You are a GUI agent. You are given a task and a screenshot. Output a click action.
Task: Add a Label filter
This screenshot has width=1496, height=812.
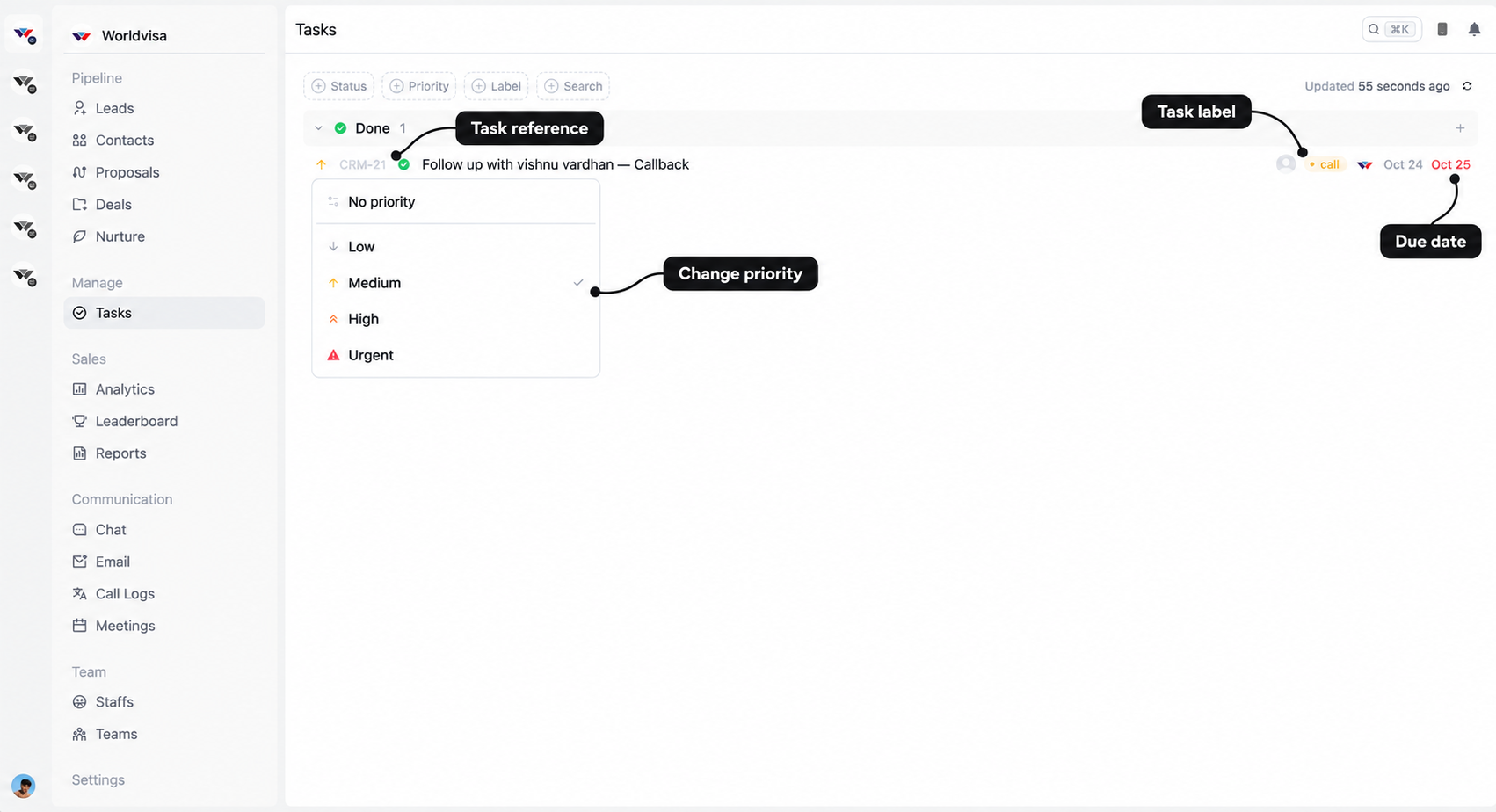pyautogui.click(x=497, y=86)
